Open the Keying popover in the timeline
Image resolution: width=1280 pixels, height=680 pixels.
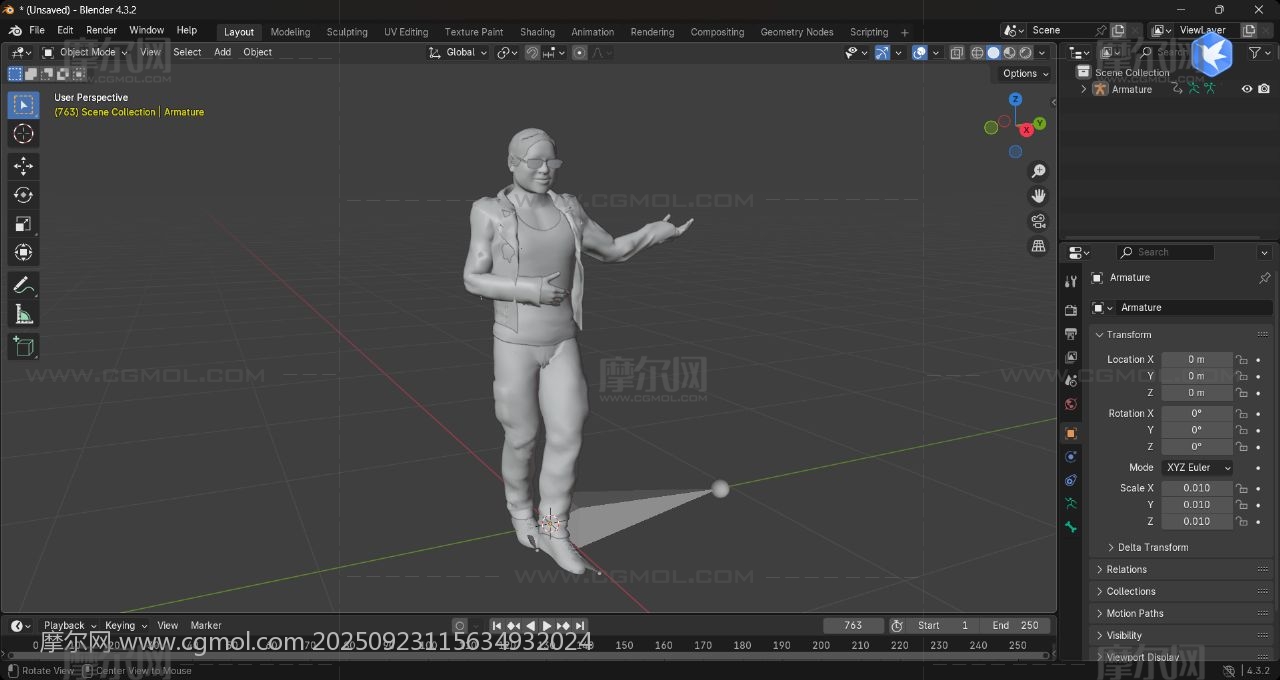pos(124,626)
